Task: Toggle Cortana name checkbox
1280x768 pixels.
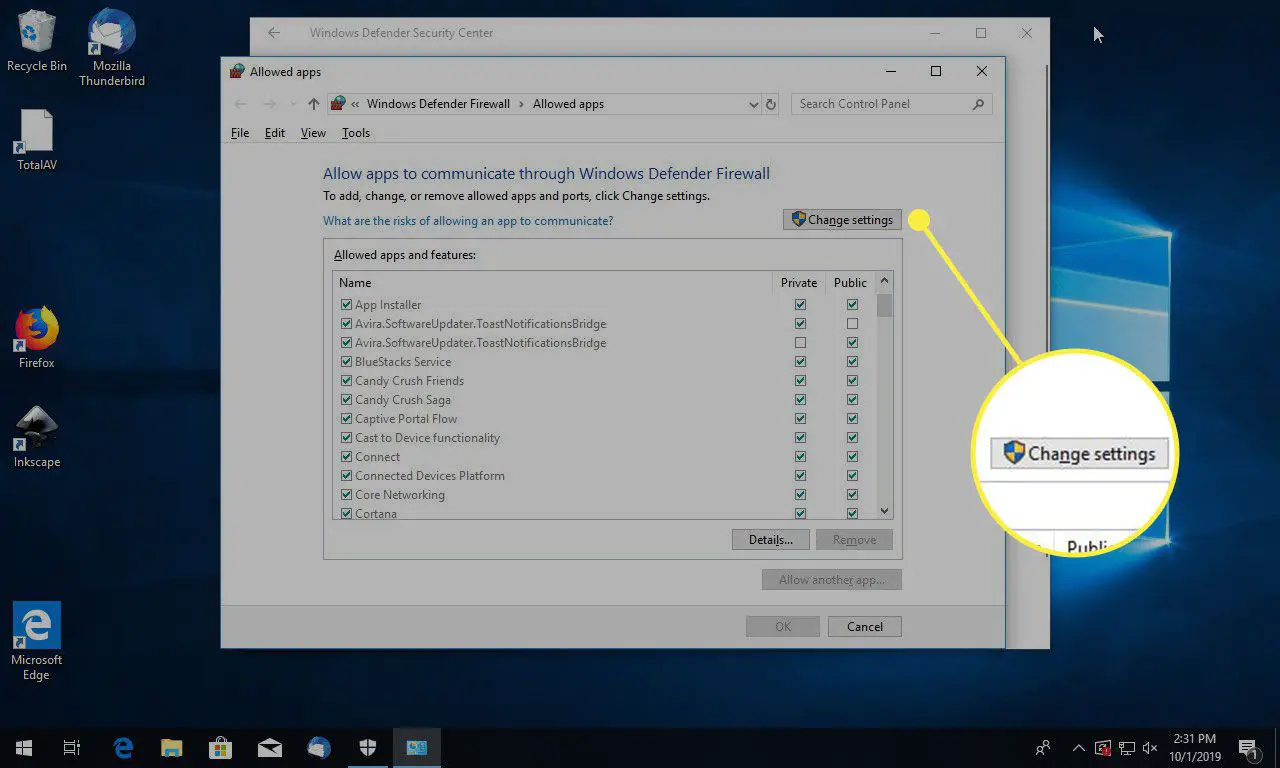Action: (x=346, y=514)
